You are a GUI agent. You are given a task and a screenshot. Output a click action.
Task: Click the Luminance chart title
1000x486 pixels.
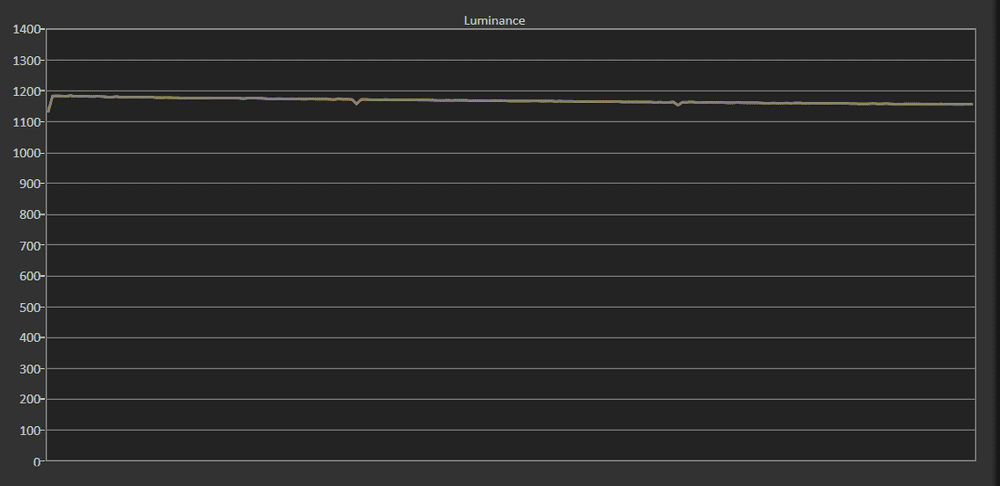[495, 20]
